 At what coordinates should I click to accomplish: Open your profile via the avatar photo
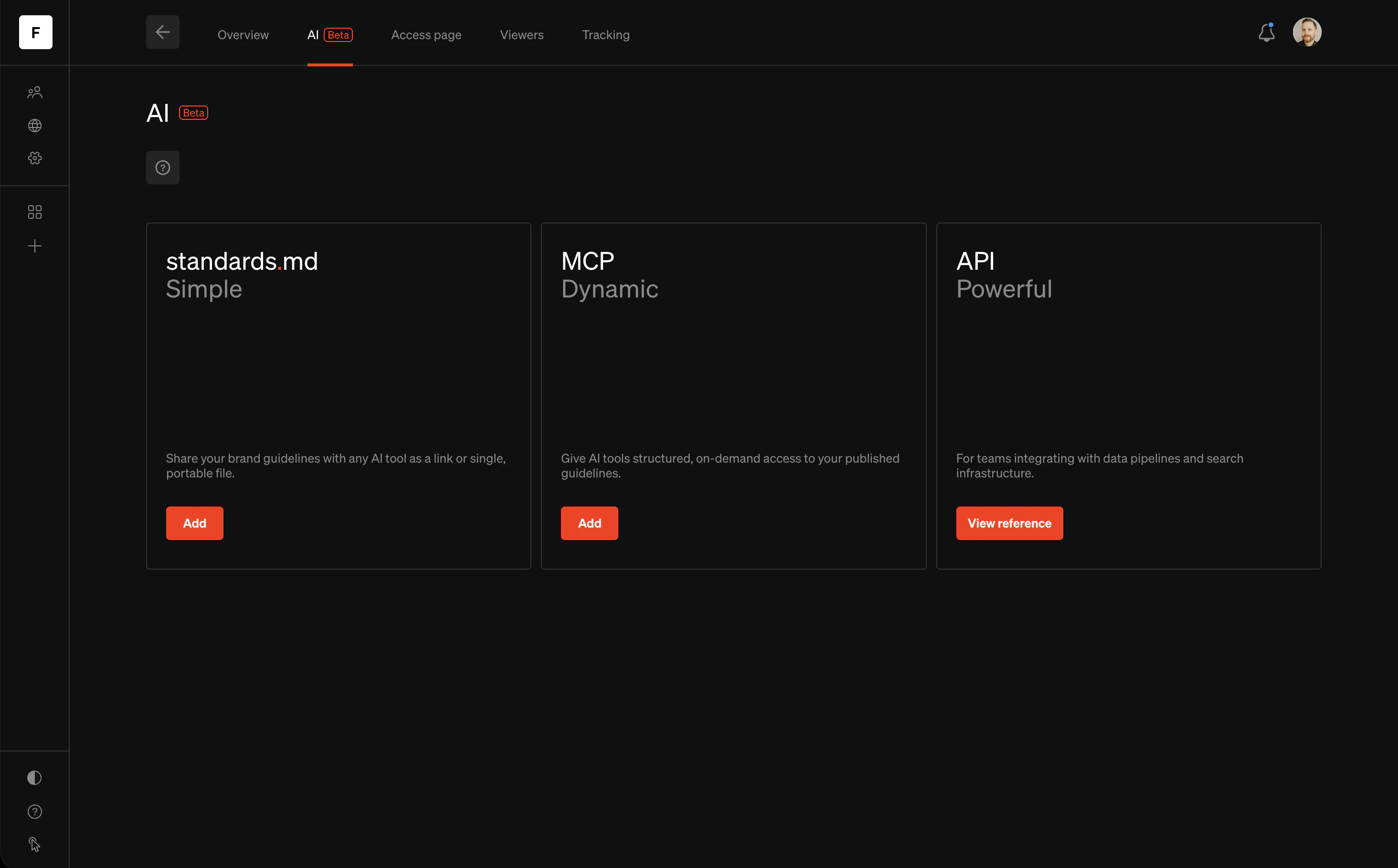click(1307, 32)
